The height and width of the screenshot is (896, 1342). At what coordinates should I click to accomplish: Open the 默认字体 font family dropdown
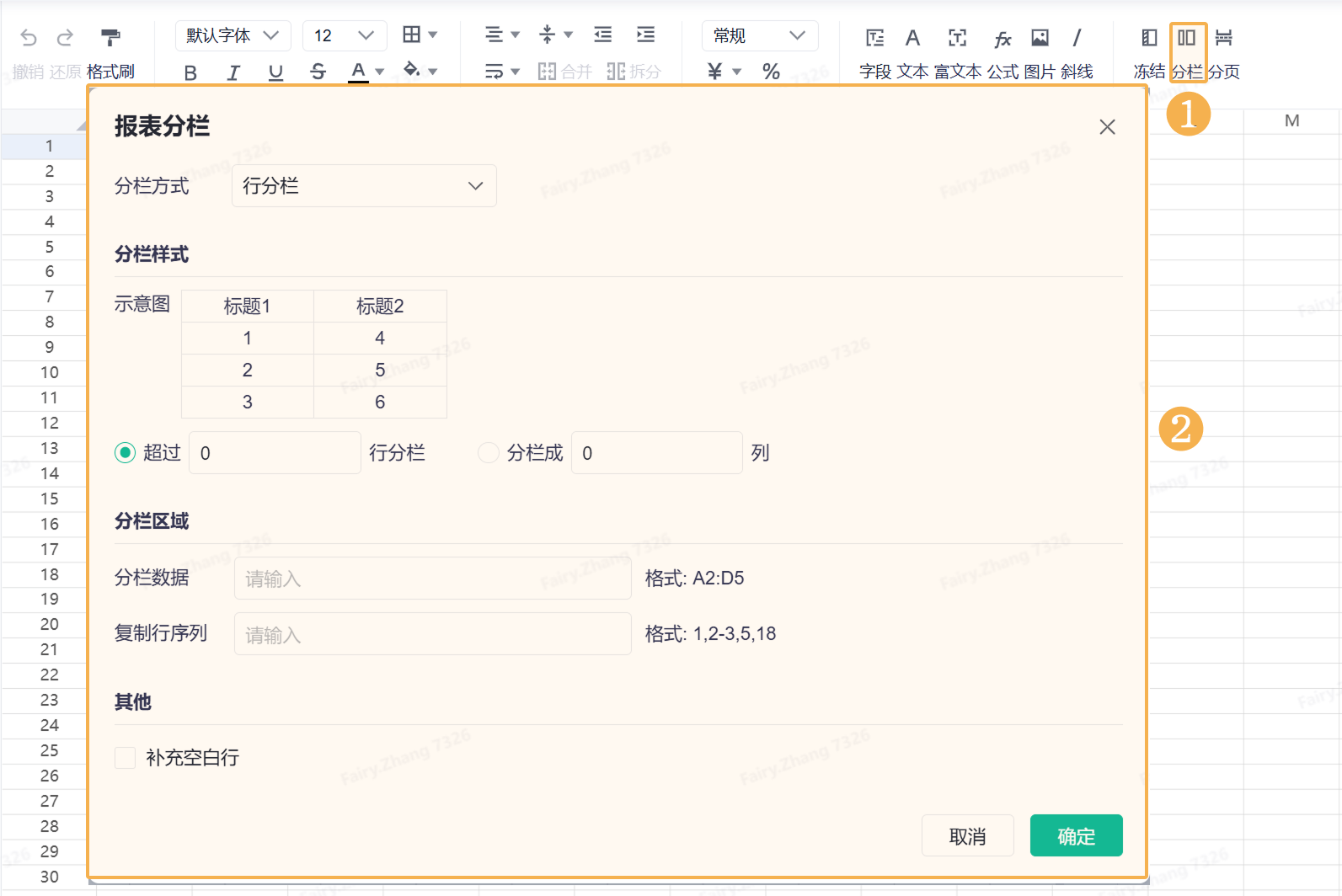pos(233,35)
